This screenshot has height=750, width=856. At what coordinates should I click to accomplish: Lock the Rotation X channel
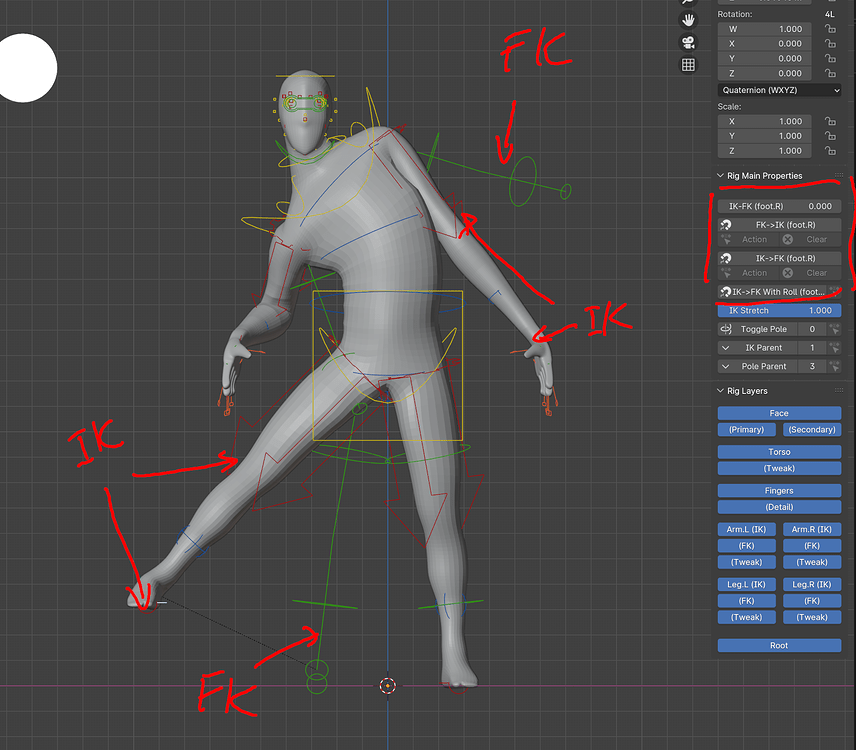tap(830, 44)
